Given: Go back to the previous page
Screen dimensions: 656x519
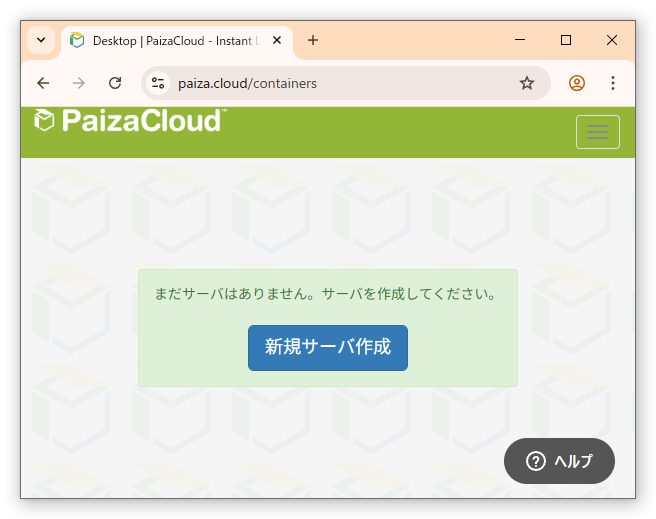Looking at the screenshot, I should pos(44,83).
